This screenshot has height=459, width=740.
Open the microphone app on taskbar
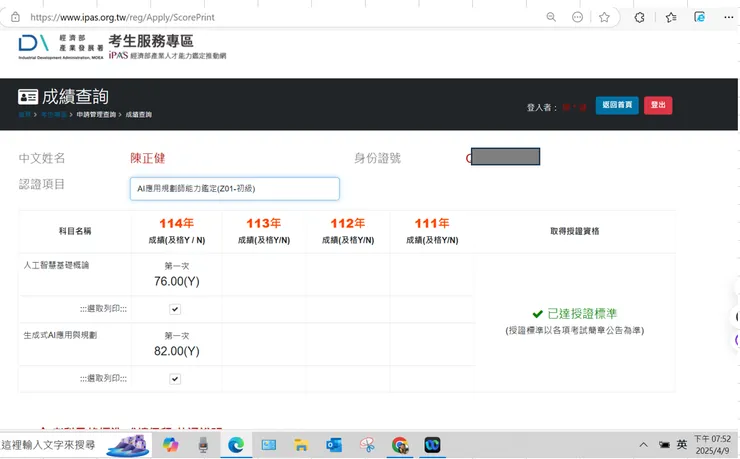coord(203,445)
